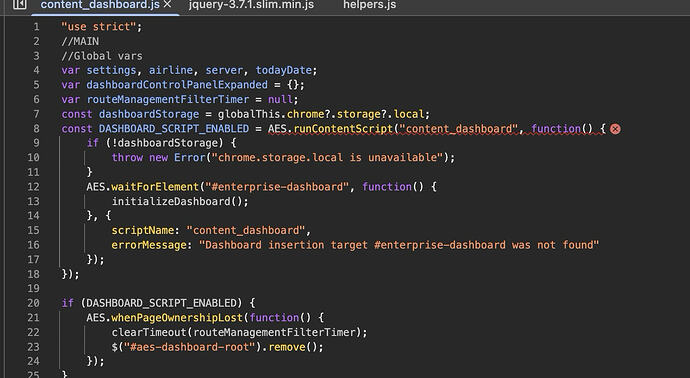Click line number 23 in the gutter

[x=33, y=347]
